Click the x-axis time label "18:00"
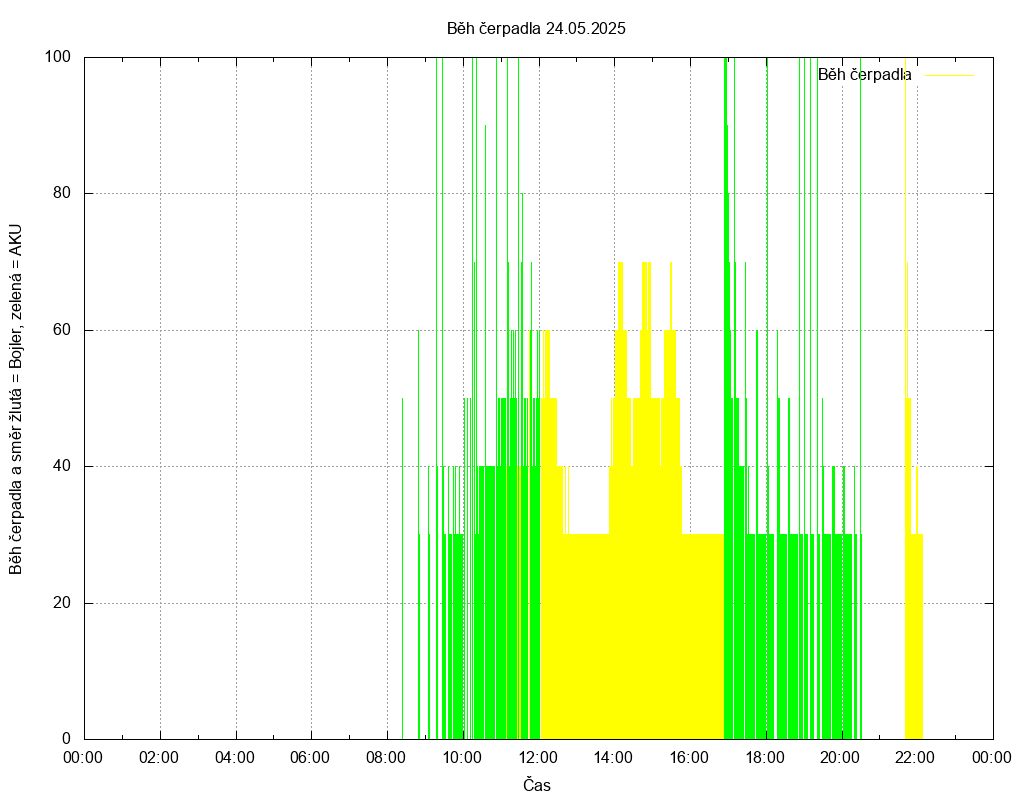This screenshot has width=1024, height=800. [x=765, y=758]
